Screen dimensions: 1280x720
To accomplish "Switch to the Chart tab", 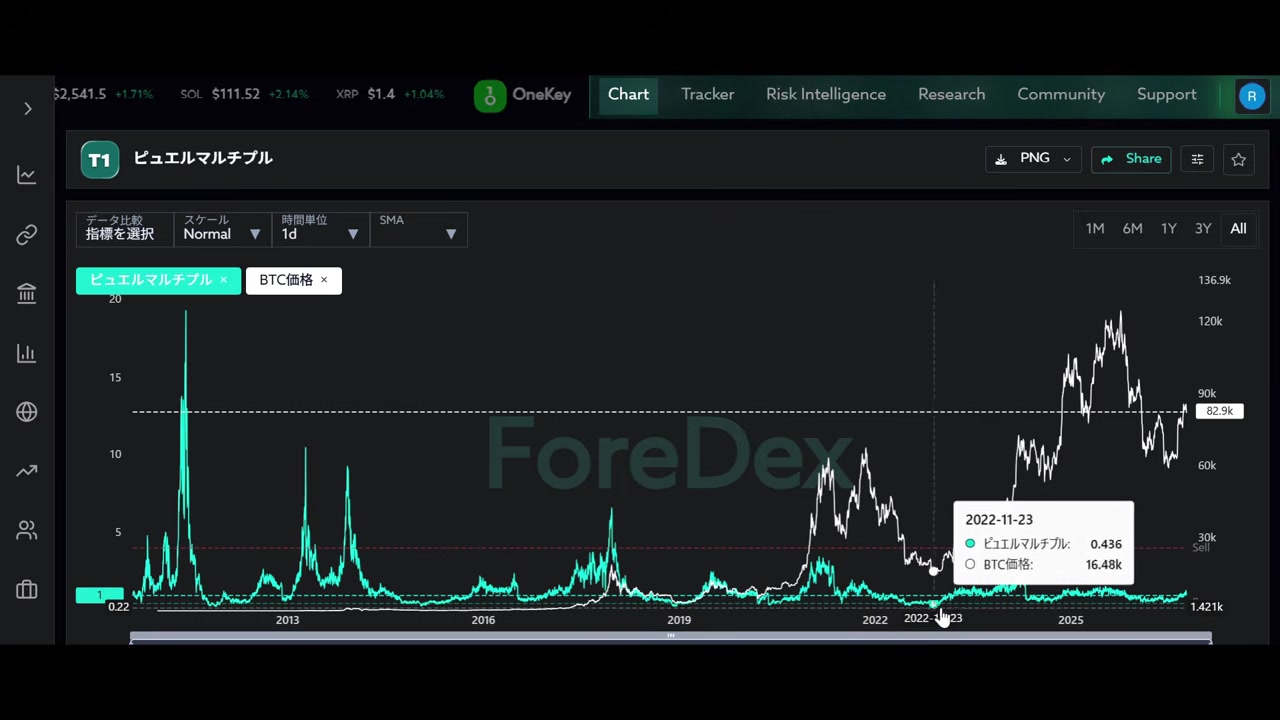I will tap(629, 95).
